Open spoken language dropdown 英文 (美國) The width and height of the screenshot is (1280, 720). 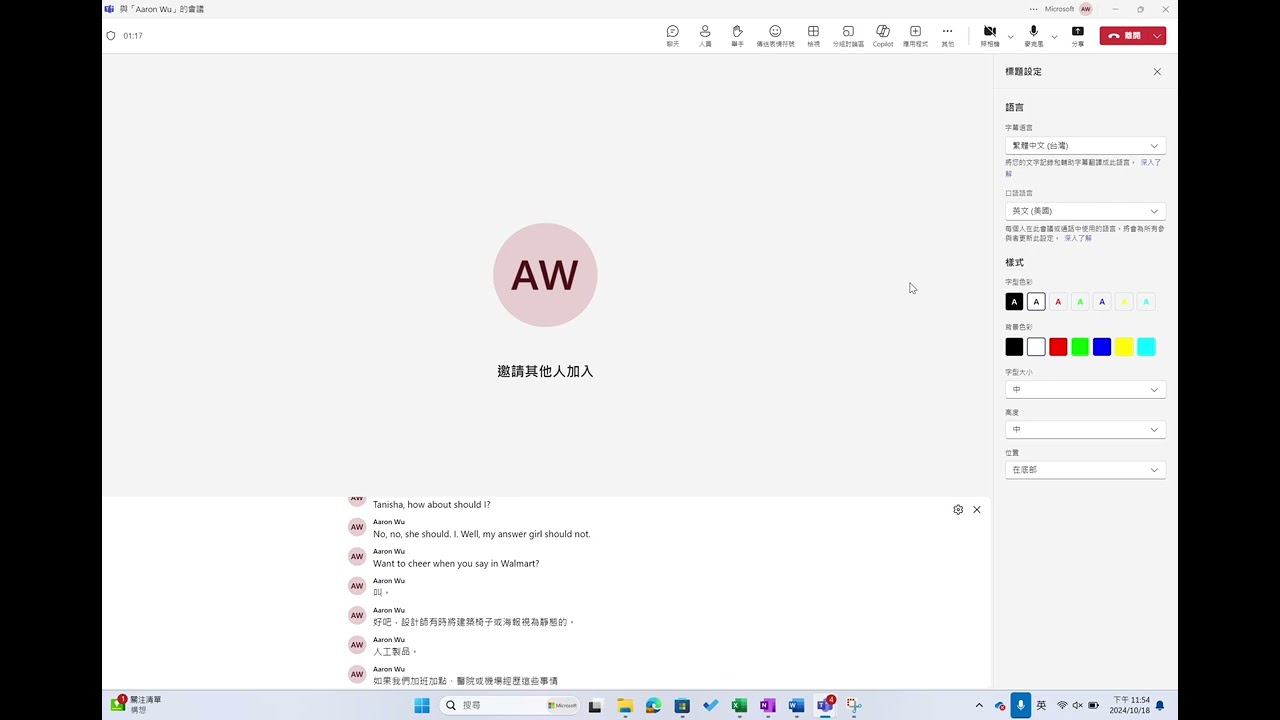[1085, 211]
